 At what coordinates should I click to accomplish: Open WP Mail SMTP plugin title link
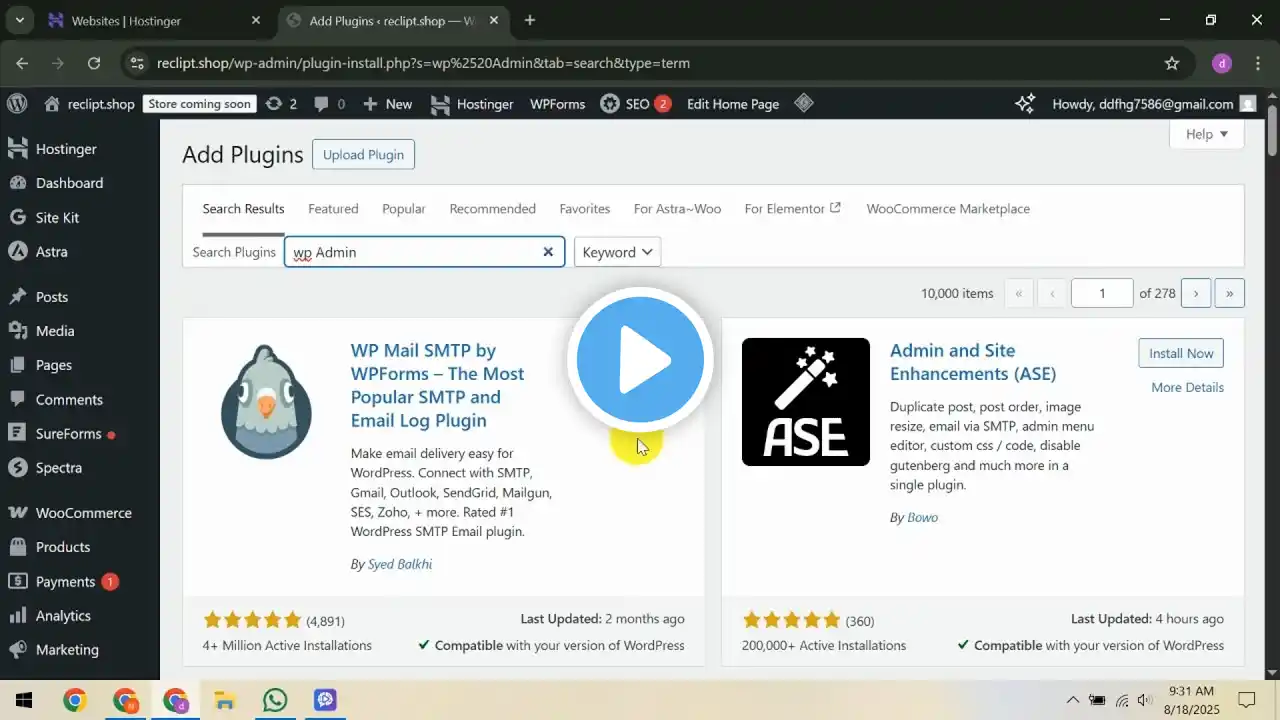[x=437, y=385]
